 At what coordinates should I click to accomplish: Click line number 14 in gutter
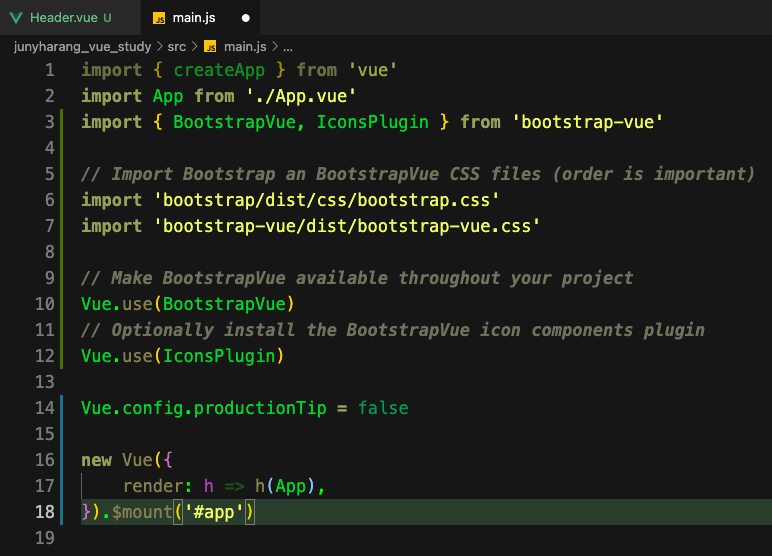[45, 408]
